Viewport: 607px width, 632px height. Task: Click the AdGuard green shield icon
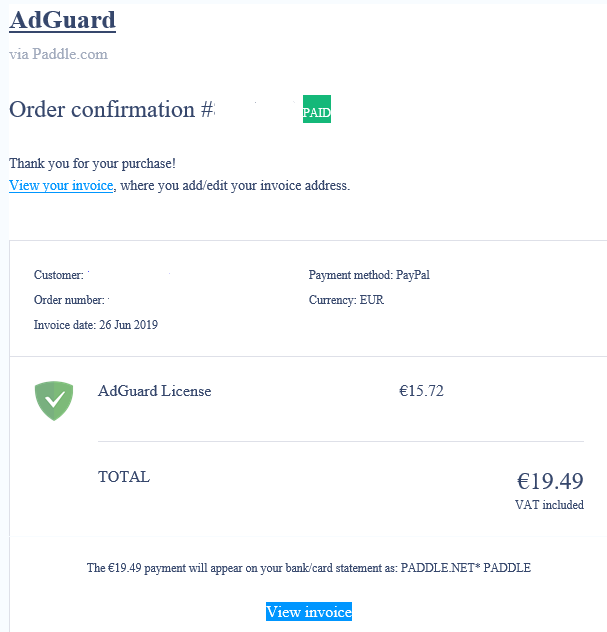tap(54, 401)
